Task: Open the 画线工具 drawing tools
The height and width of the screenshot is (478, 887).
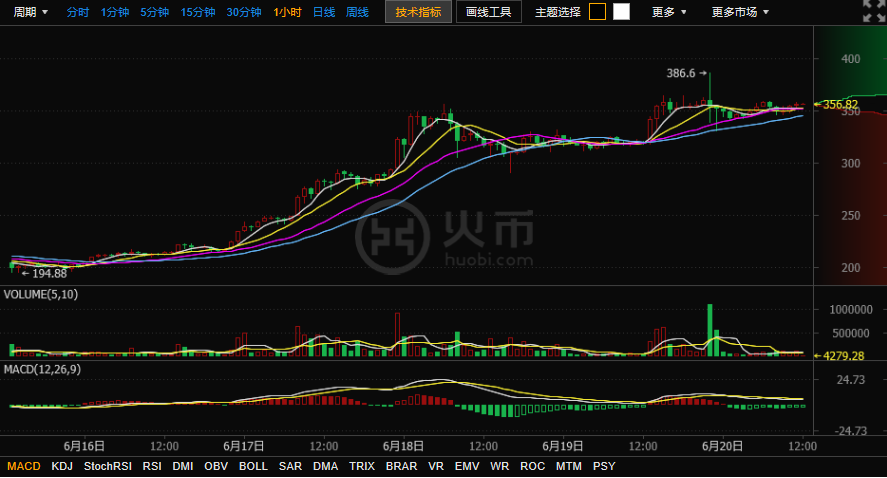Action: (x=489, y=12)
